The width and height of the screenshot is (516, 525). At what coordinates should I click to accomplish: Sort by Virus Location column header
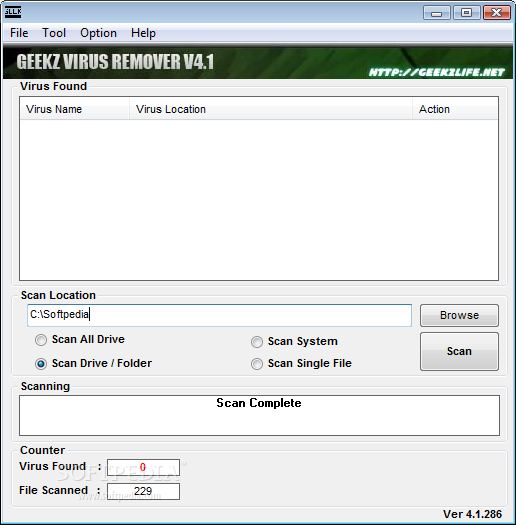click(271, 109)
